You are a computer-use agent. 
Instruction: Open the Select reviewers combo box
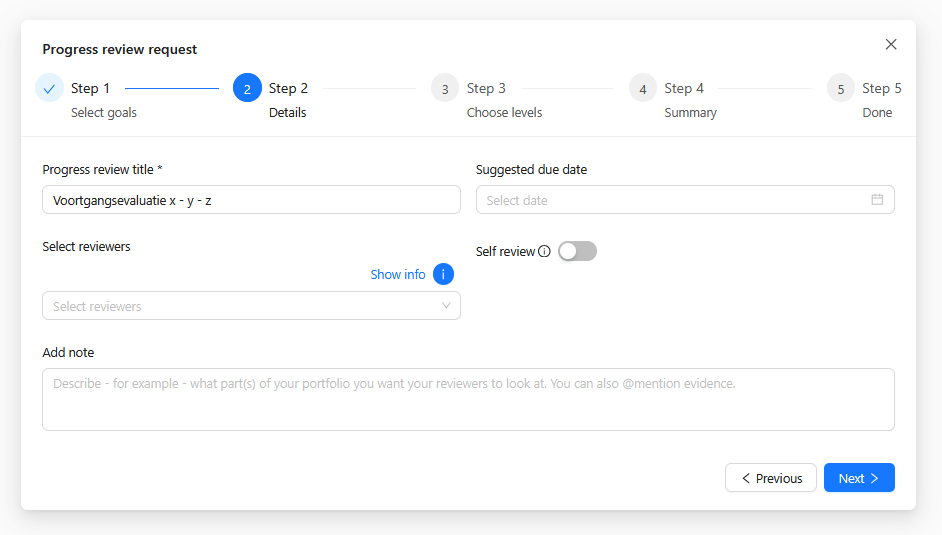point(251,306)
